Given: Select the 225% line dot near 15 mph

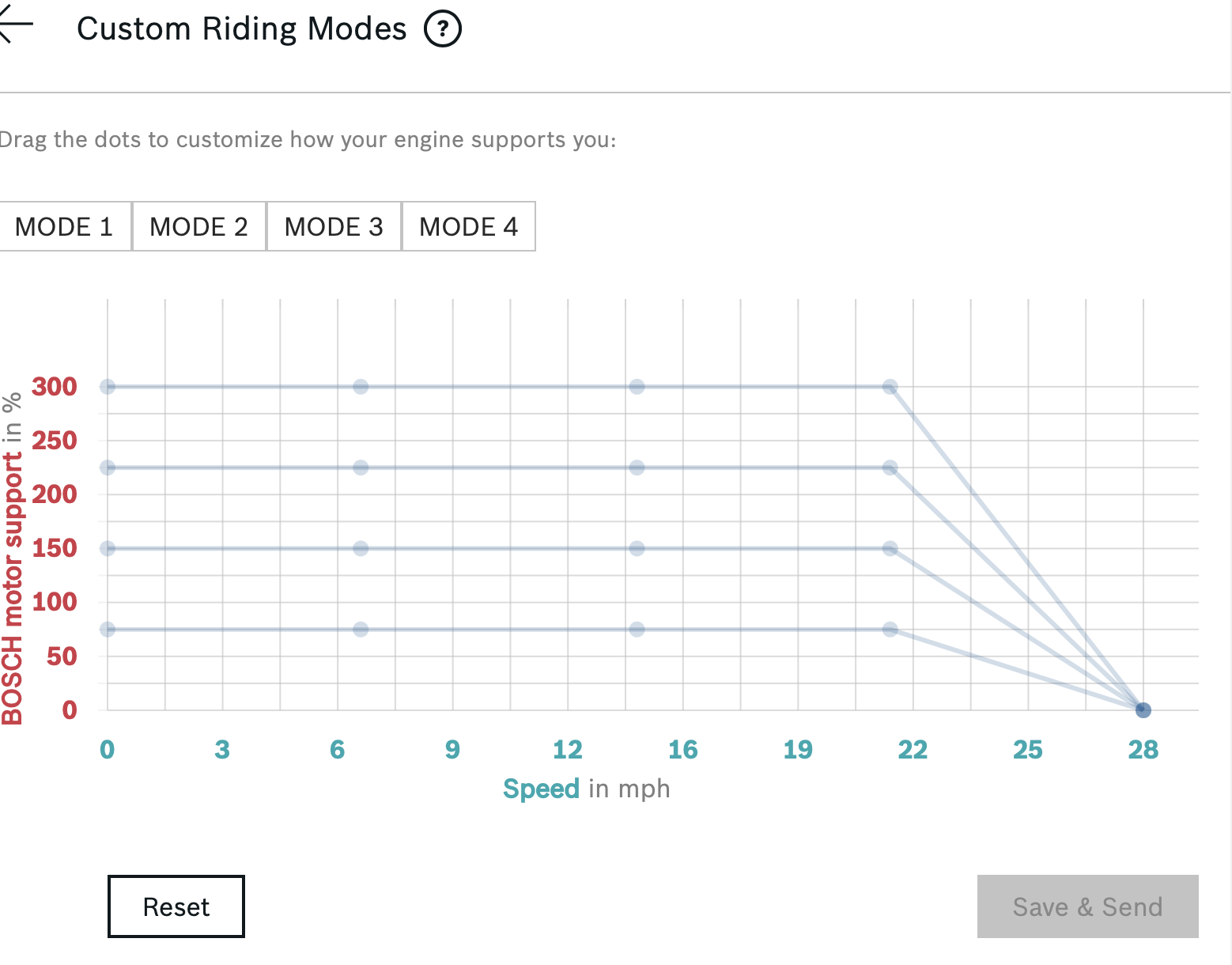Looking at the screenshot, I should pyautogui.click(x=637, y=467).
